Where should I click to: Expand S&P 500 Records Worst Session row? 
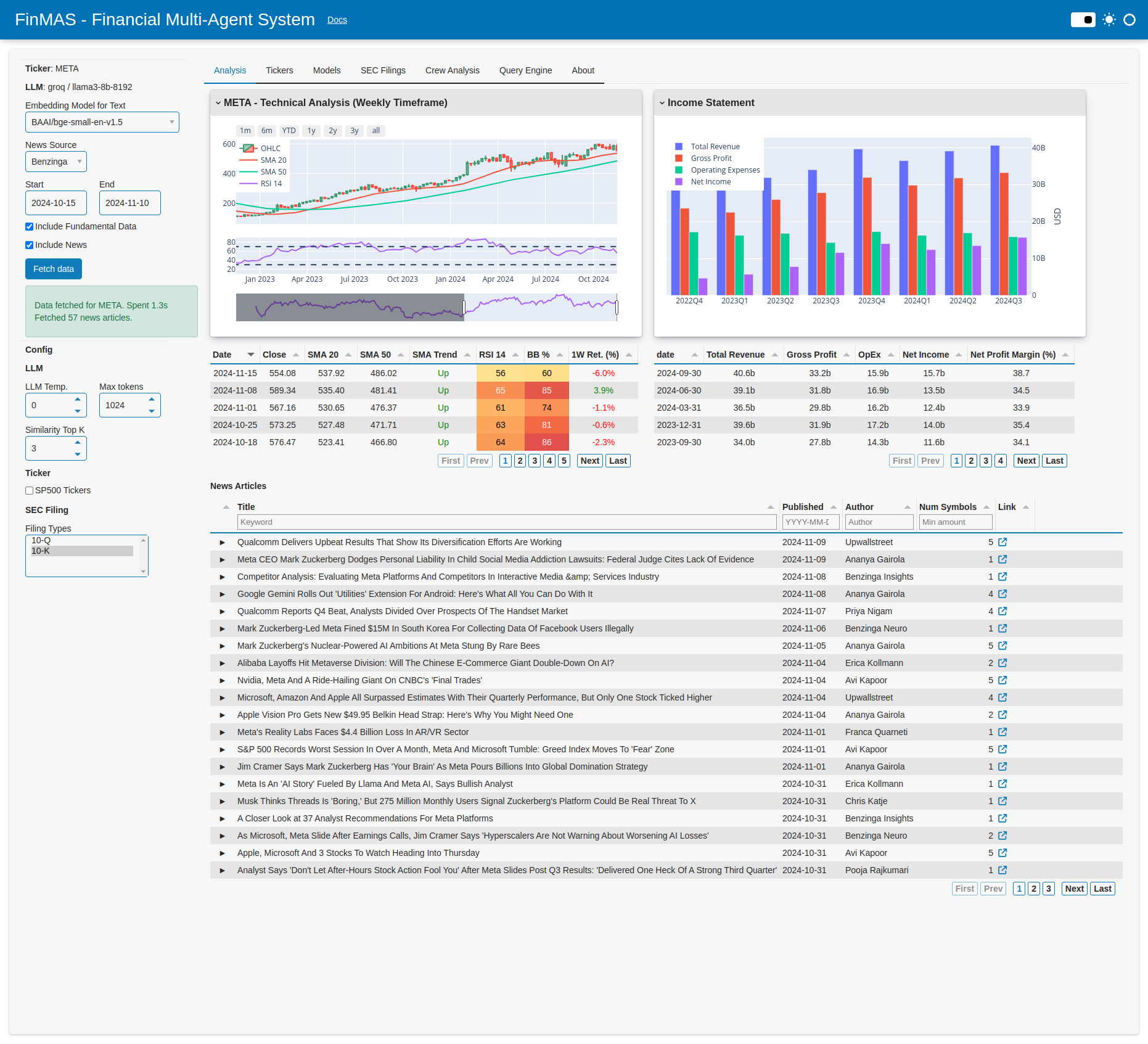point(222,749)
